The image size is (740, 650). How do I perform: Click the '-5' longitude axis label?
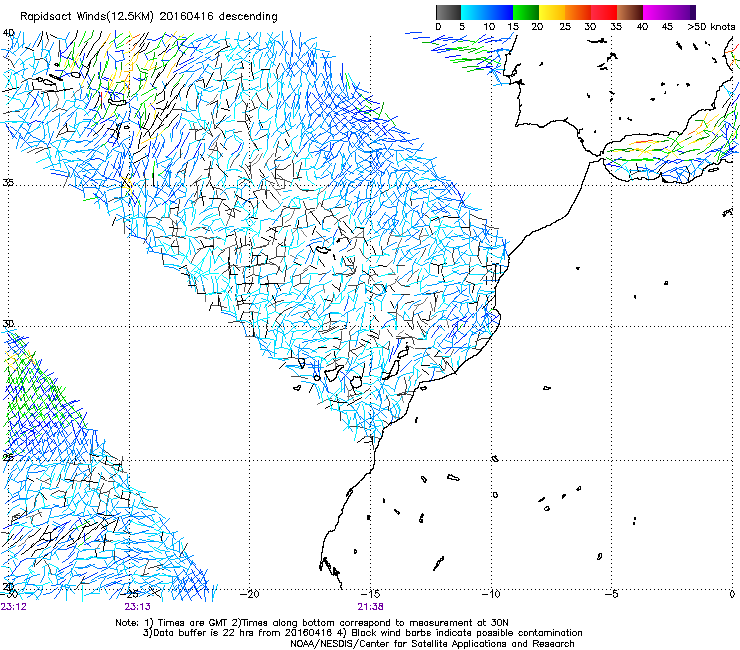(x=611, y=594)
